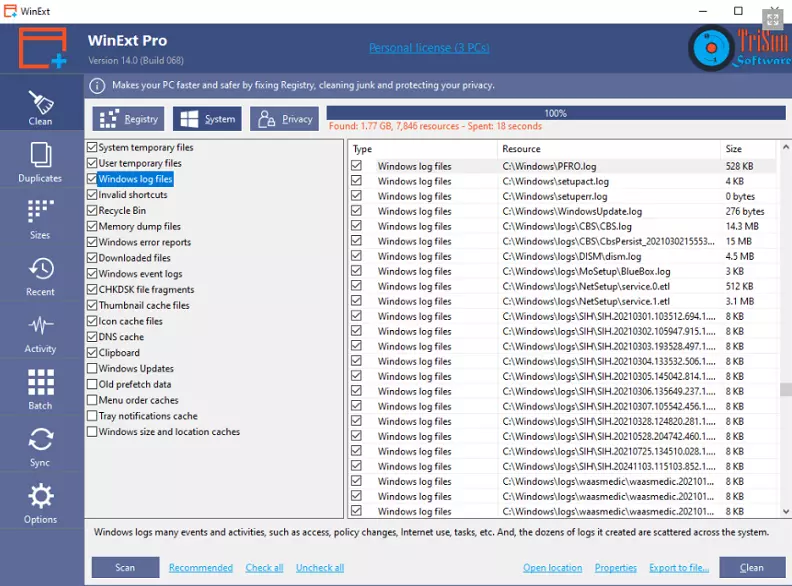
Task: Click the 100% scan progress bar
Action: point(554,113)
